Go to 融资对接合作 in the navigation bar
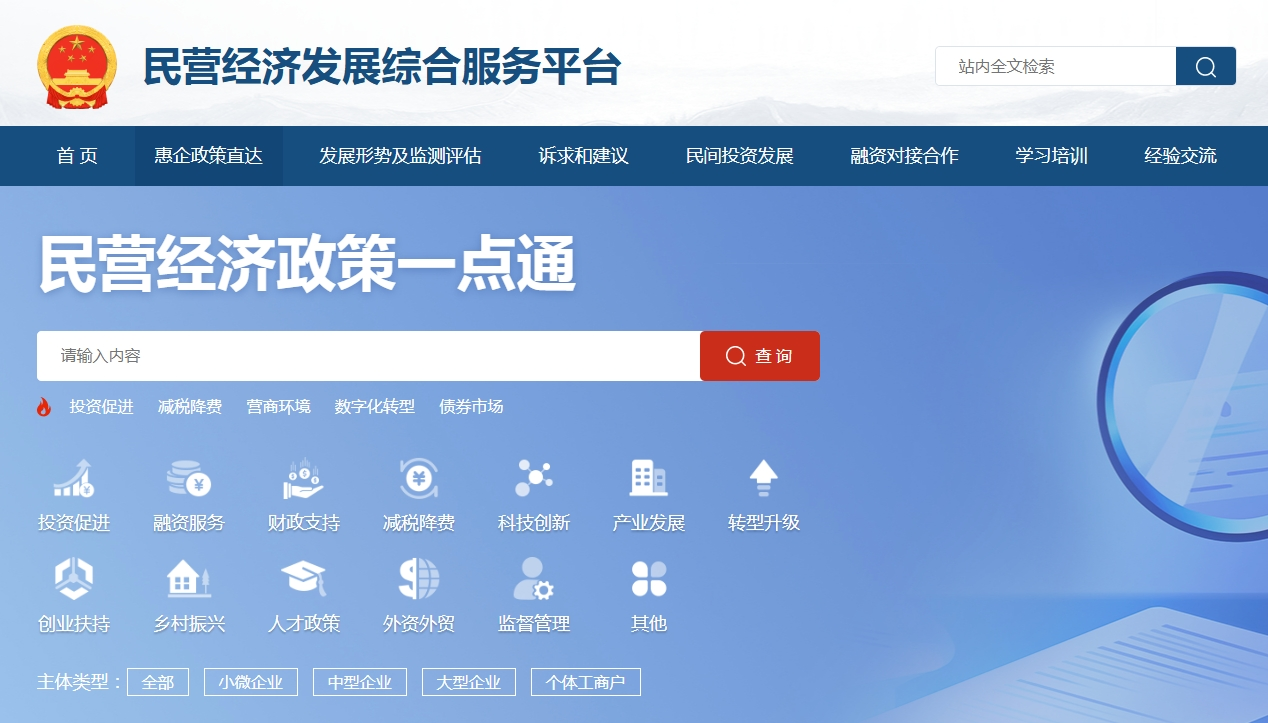The height and width of the screenshot is (723, 1268). 904,156
